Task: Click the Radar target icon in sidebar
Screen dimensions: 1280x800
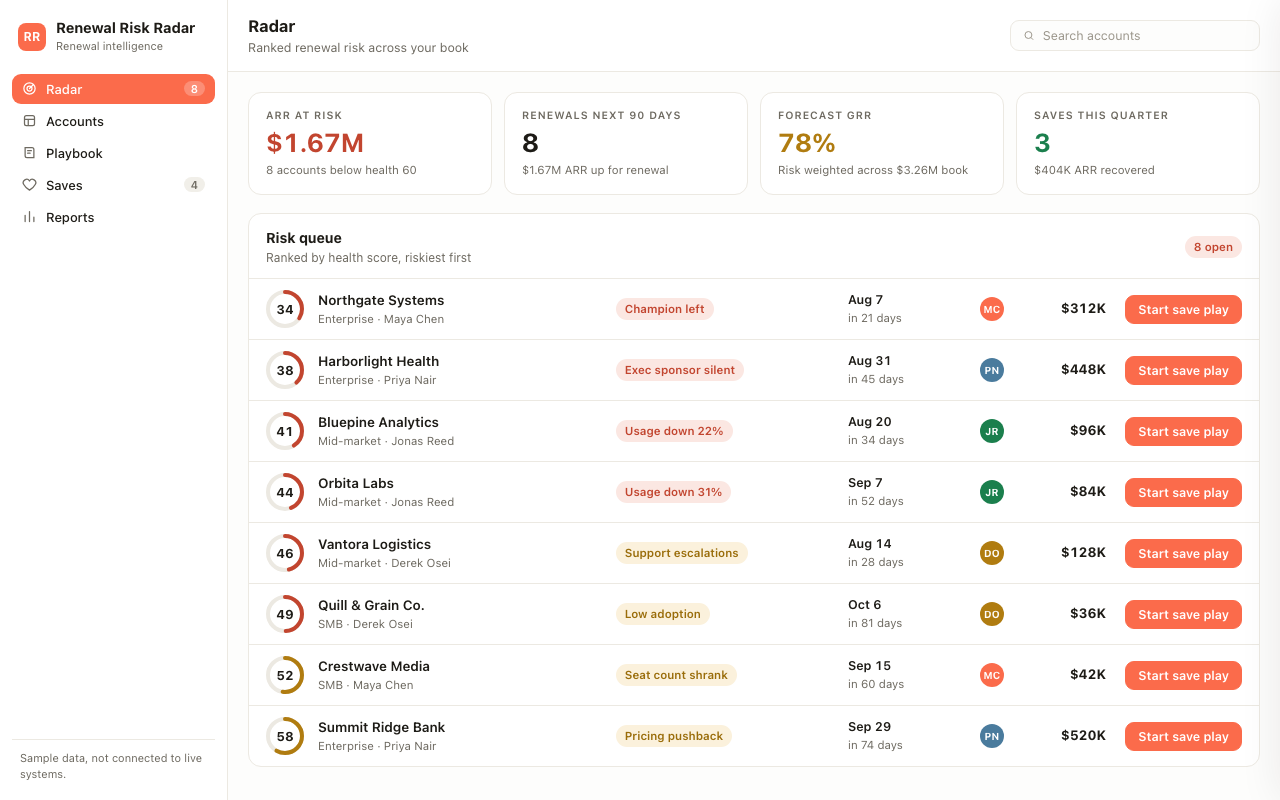Action: point(30,89)
